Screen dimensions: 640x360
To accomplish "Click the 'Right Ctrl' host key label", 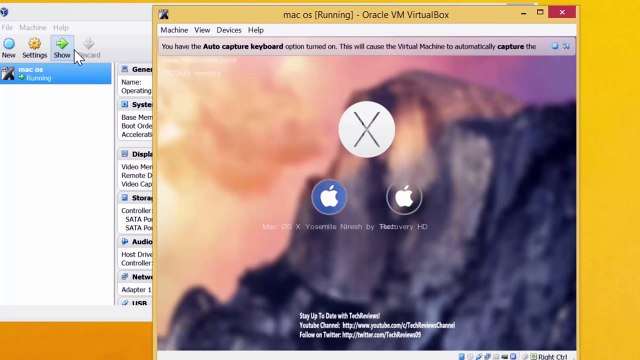I will click(x=552, y=357).
